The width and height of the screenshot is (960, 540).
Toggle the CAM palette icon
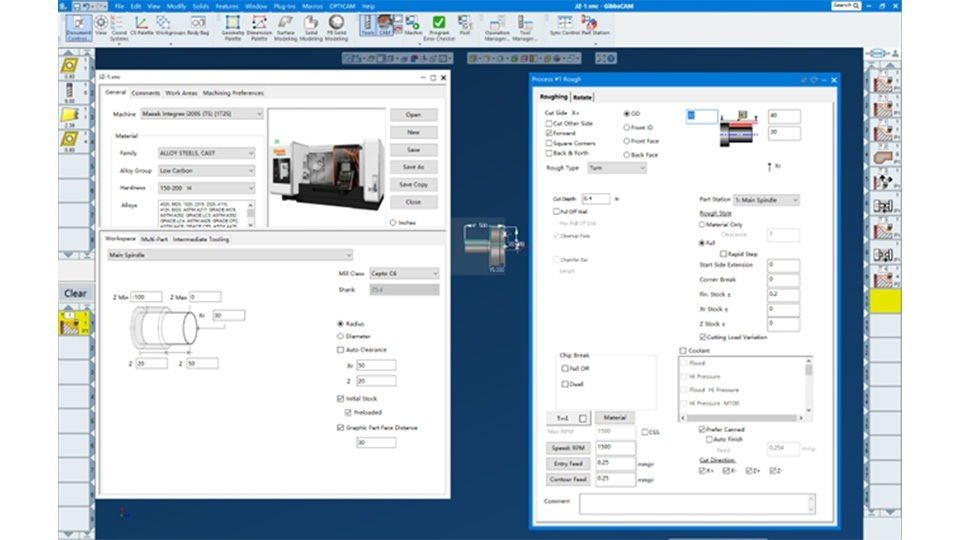(384, 25)
